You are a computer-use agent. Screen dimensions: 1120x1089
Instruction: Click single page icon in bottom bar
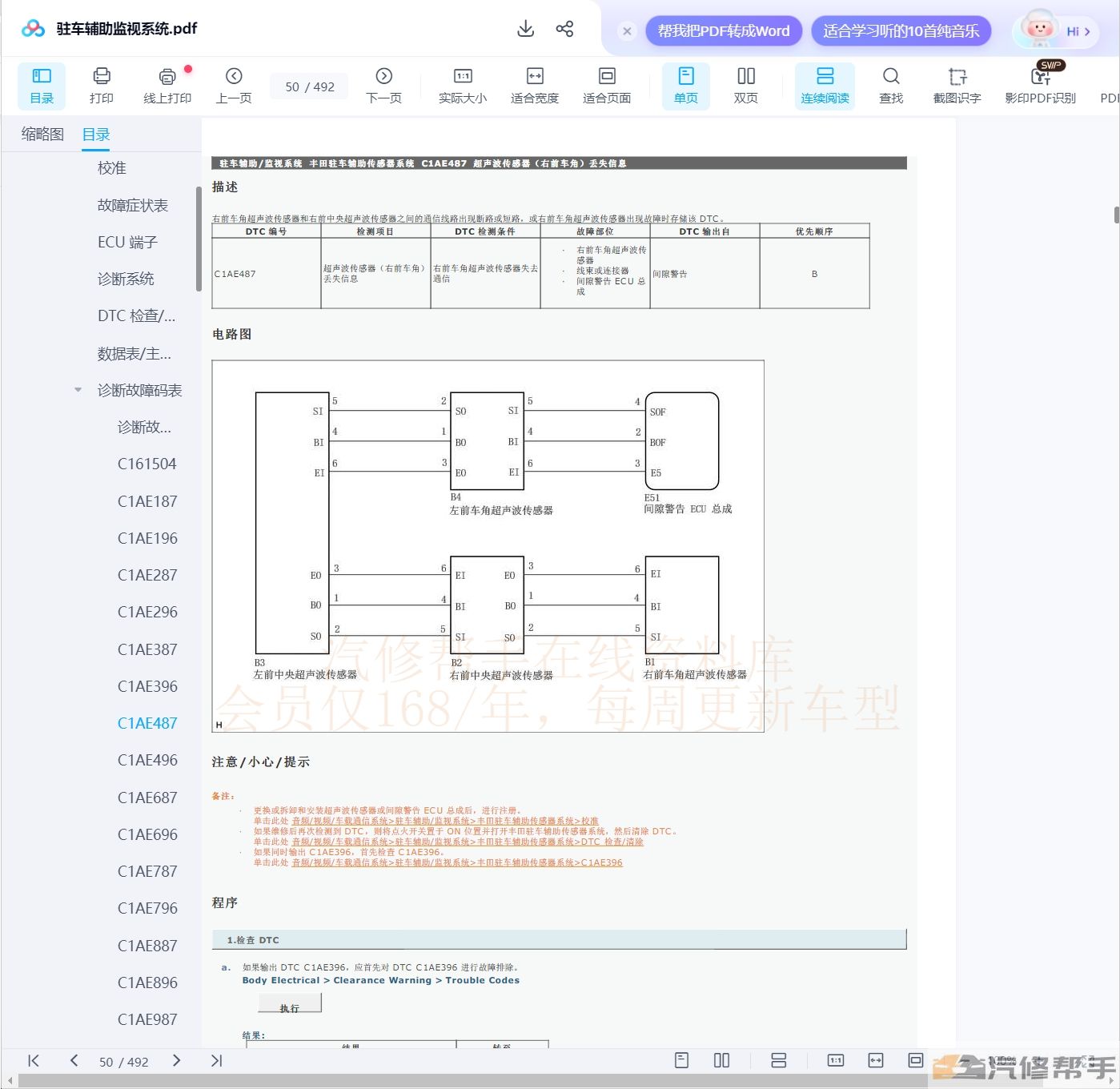682,1060
